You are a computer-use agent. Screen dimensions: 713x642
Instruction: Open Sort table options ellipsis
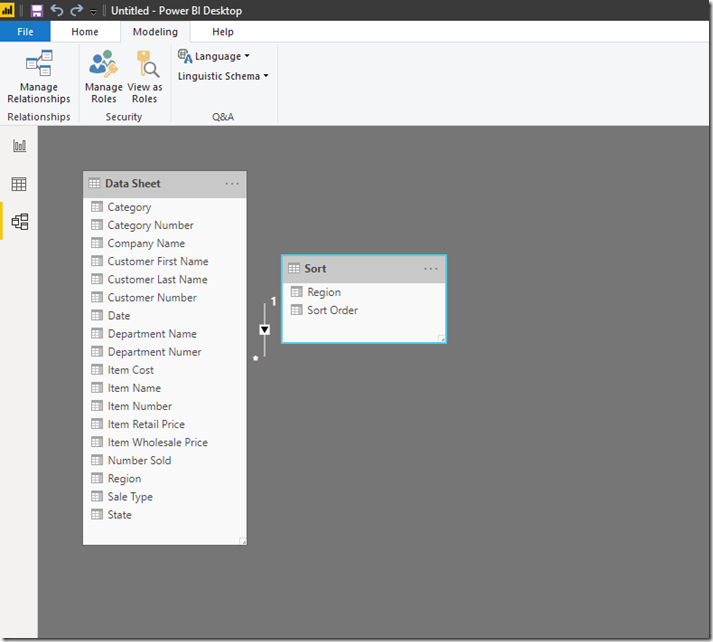(431, 269)
